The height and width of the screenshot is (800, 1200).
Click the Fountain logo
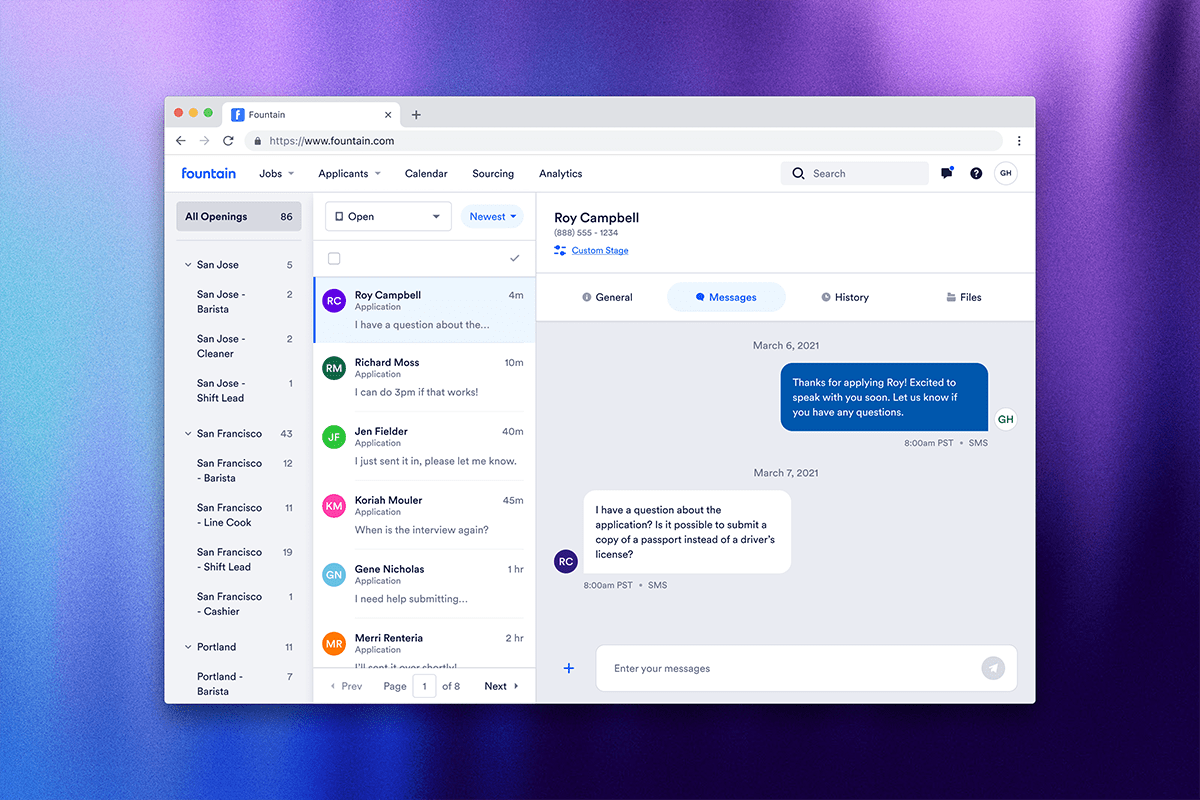(209, 173)
